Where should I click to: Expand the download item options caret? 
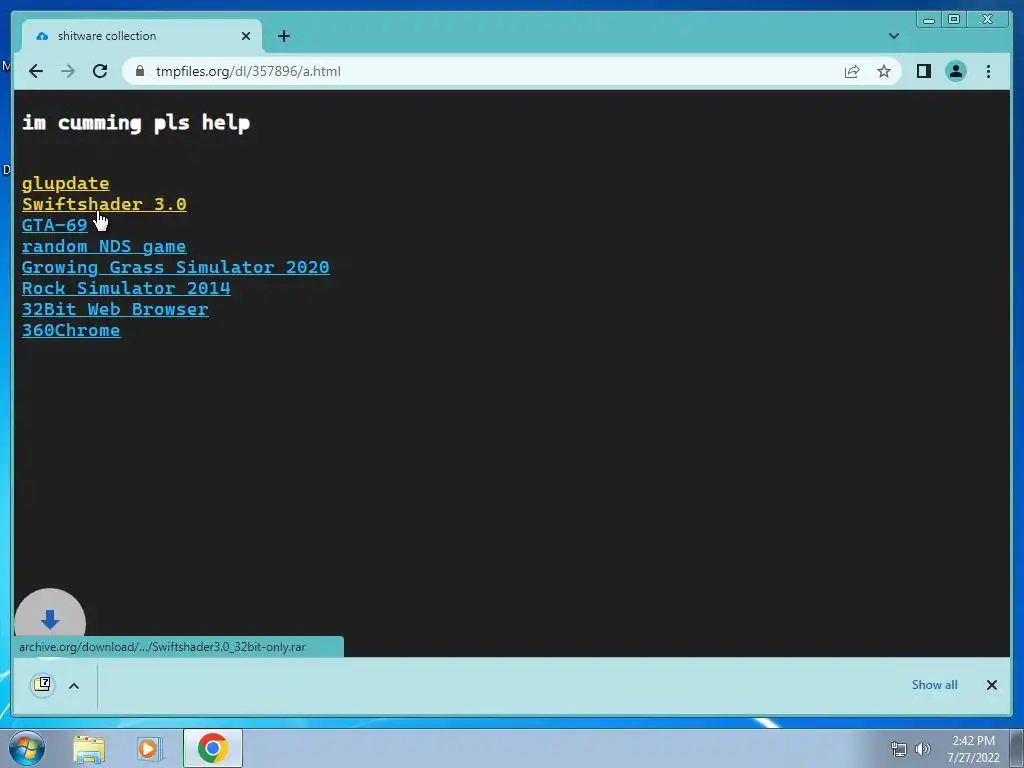click(x=74, y=686)
